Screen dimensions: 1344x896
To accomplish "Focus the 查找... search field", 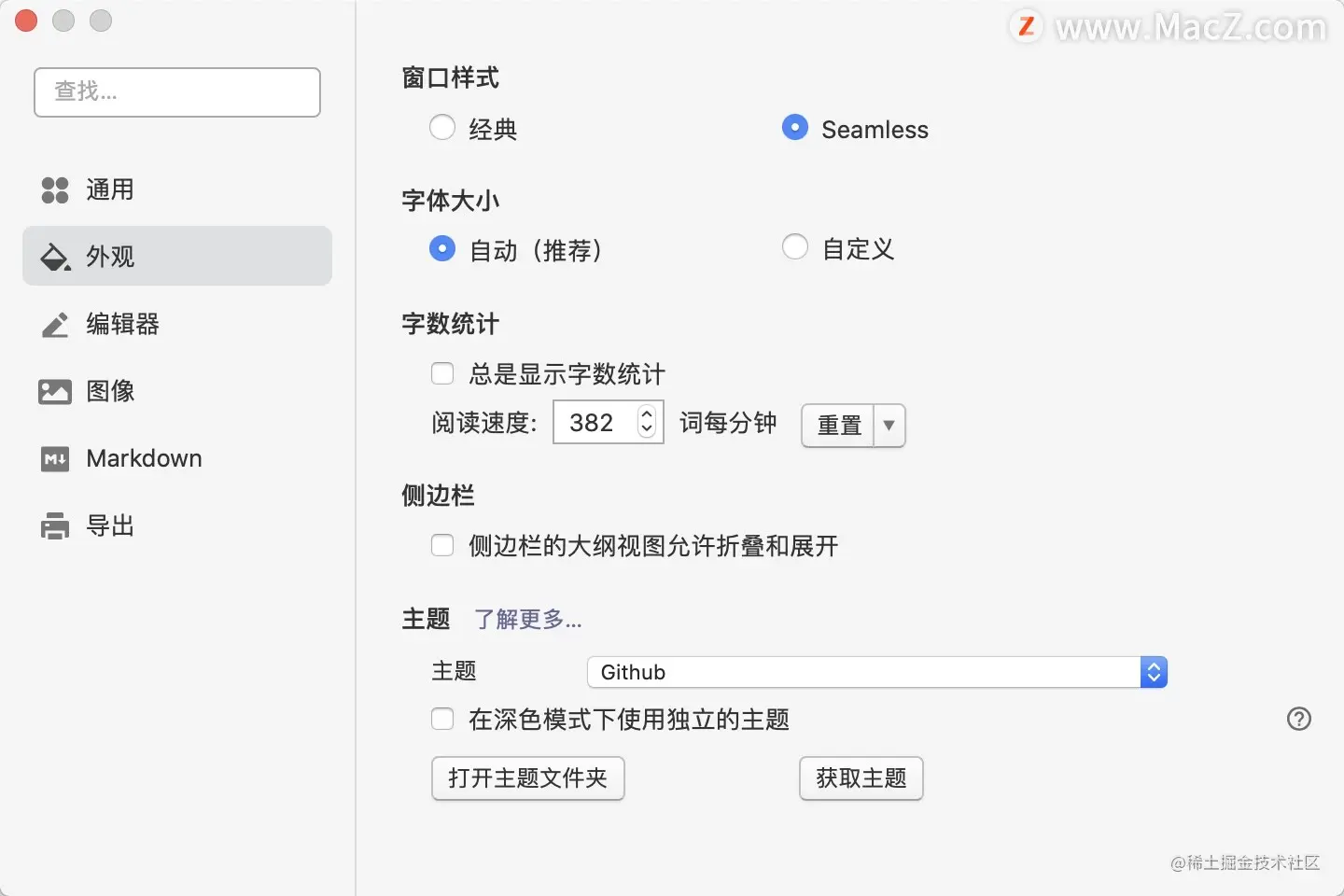I will pos(177,92).
